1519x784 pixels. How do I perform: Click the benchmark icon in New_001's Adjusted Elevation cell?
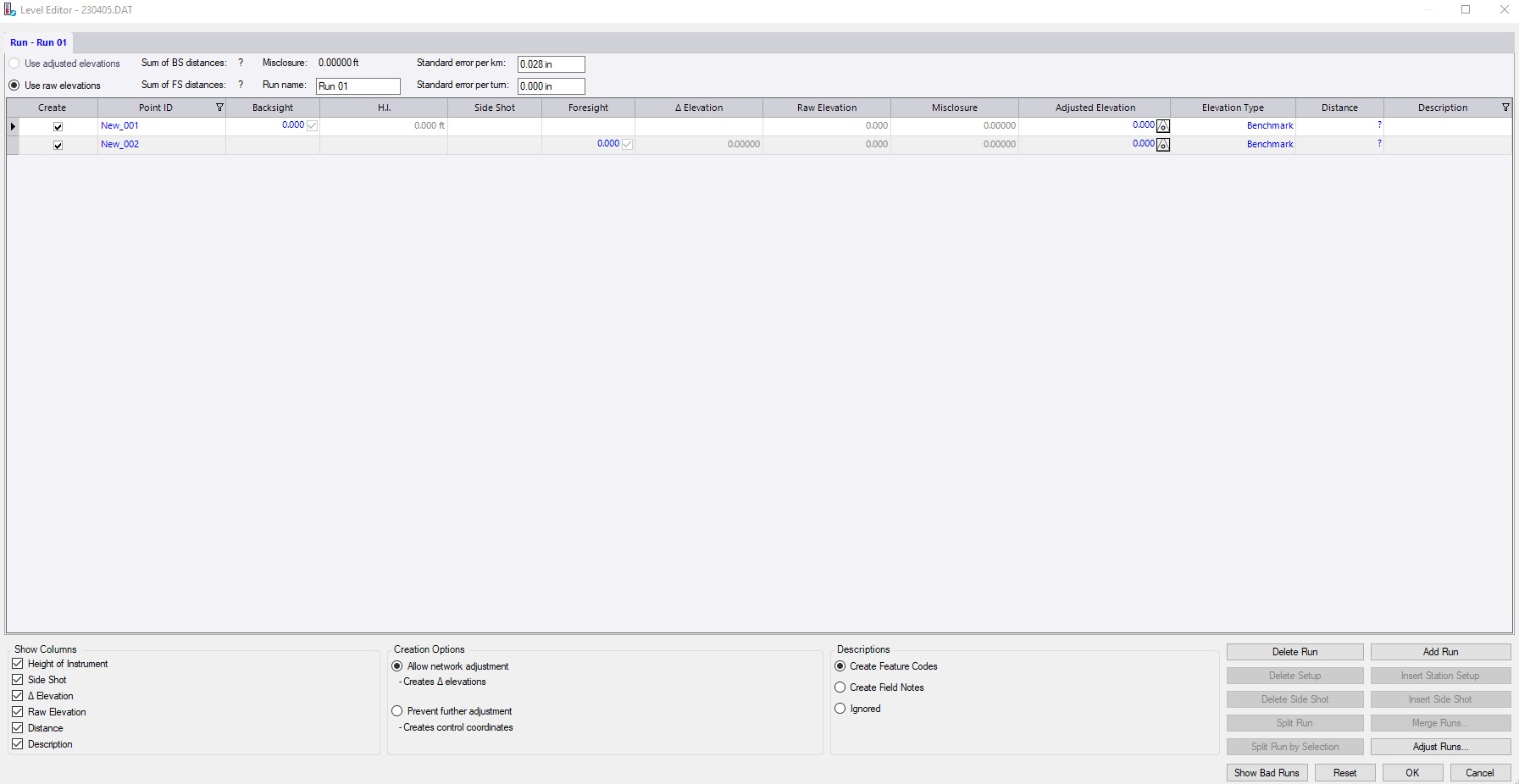point(1163,125)
